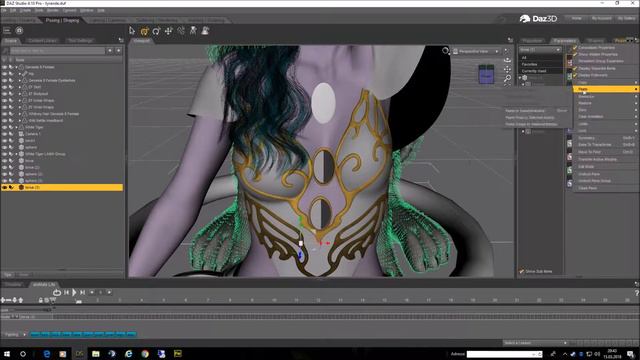Expand the hip bone node

(20, 74)
